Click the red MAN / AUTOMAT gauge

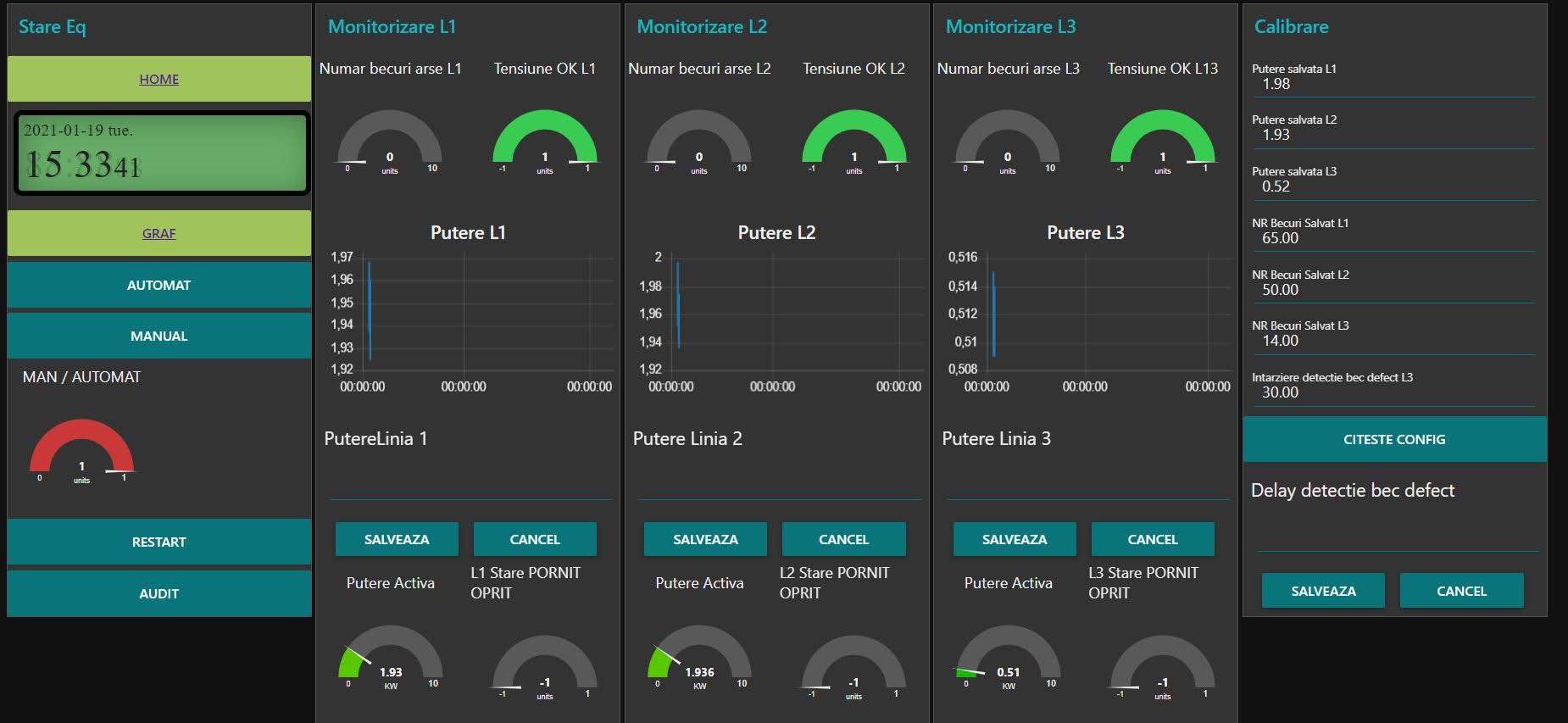pos(81,449)
